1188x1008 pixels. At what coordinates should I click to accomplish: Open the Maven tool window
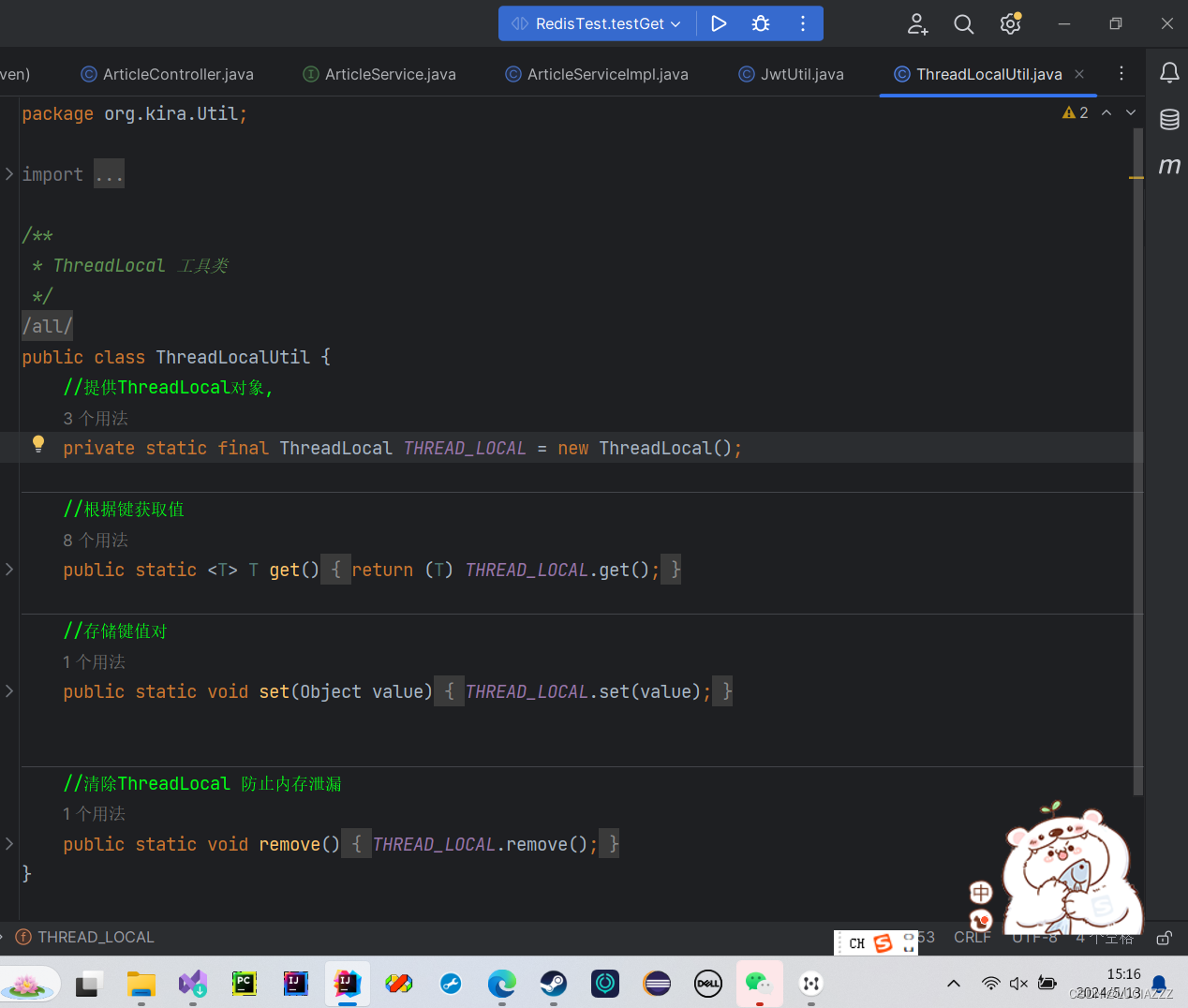pos(1168,165)
